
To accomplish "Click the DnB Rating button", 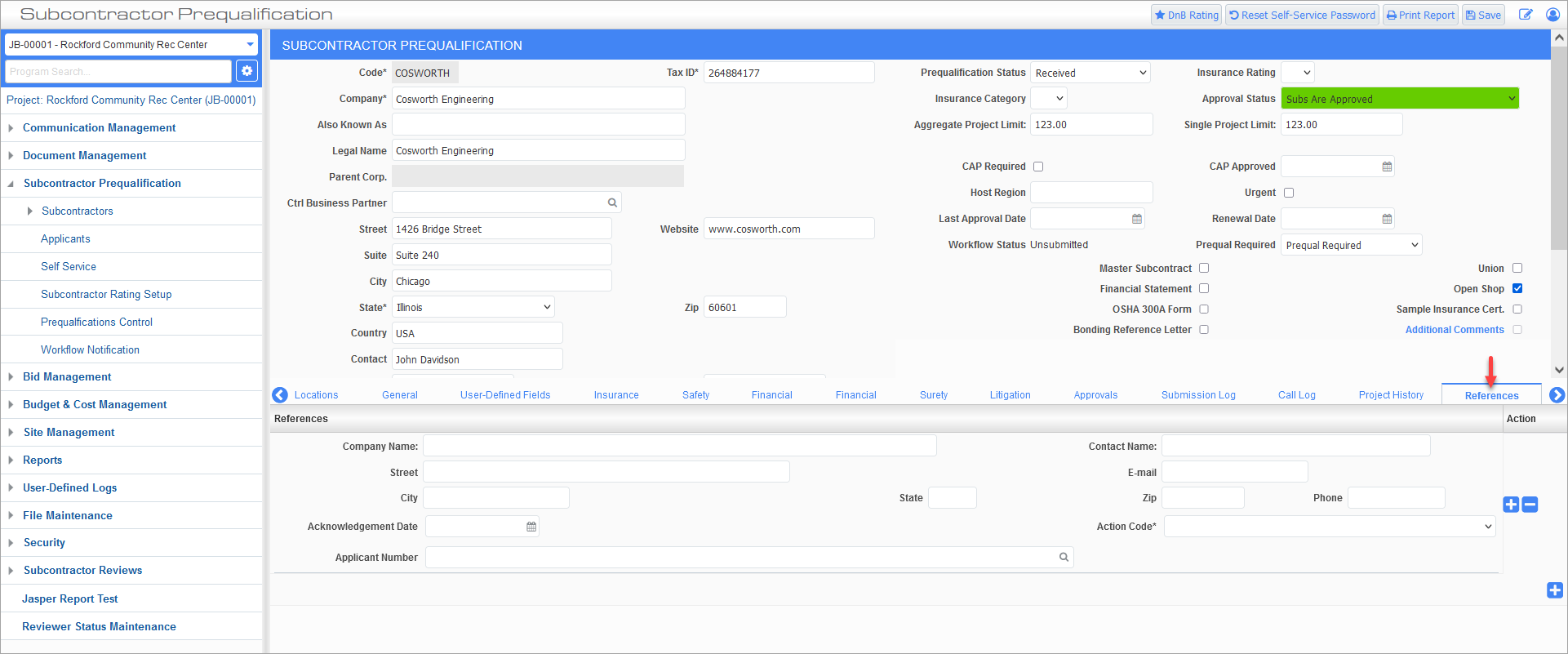I will (x=1186, y=15).
